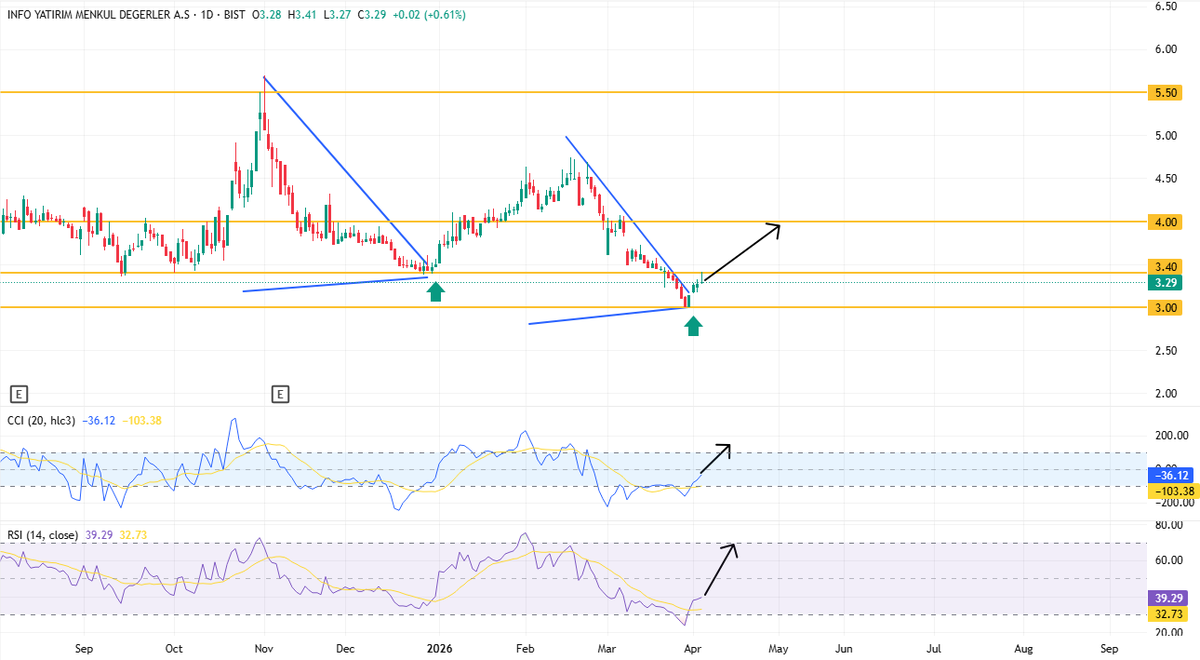Click the orange 5.50 price line label
Image resolution: width=1200 pixels, height=660 pixels.
(x=1165, y=92)
